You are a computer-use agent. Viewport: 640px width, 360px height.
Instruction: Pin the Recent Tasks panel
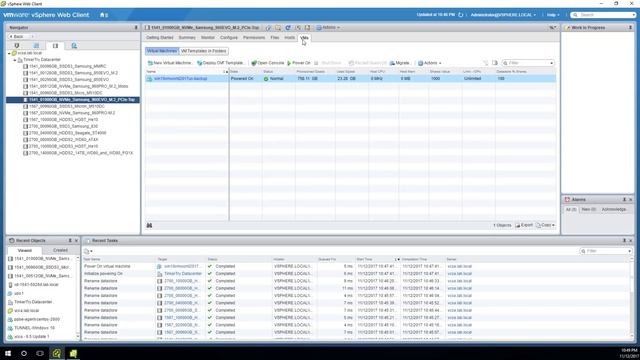coord(624,240)
